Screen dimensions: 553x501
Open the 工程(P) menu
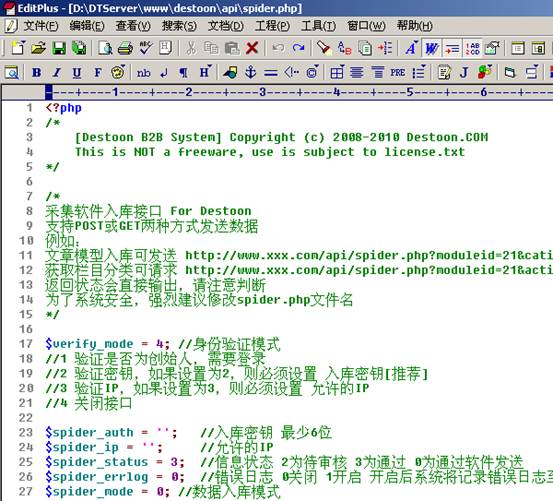click(272, 25)
